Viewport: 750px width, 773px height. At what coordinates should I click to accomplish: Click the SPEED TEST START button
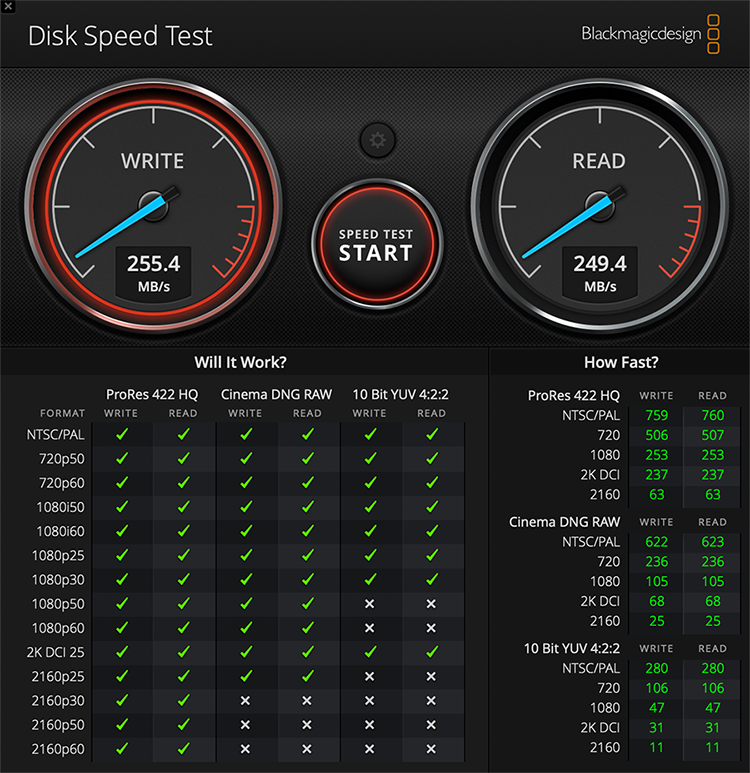click(376, 245)
